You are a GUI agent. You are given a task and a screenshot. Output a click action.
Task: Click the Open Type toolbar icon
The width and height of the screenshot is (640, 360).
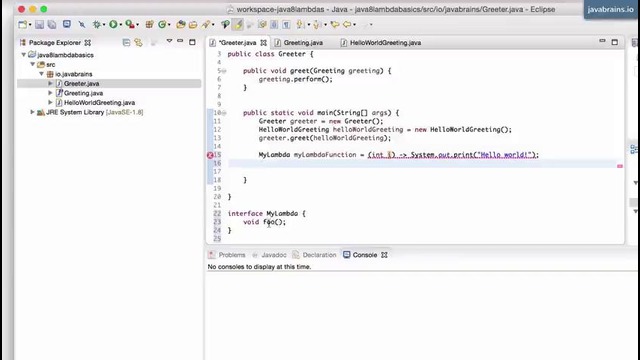[180, 24]
